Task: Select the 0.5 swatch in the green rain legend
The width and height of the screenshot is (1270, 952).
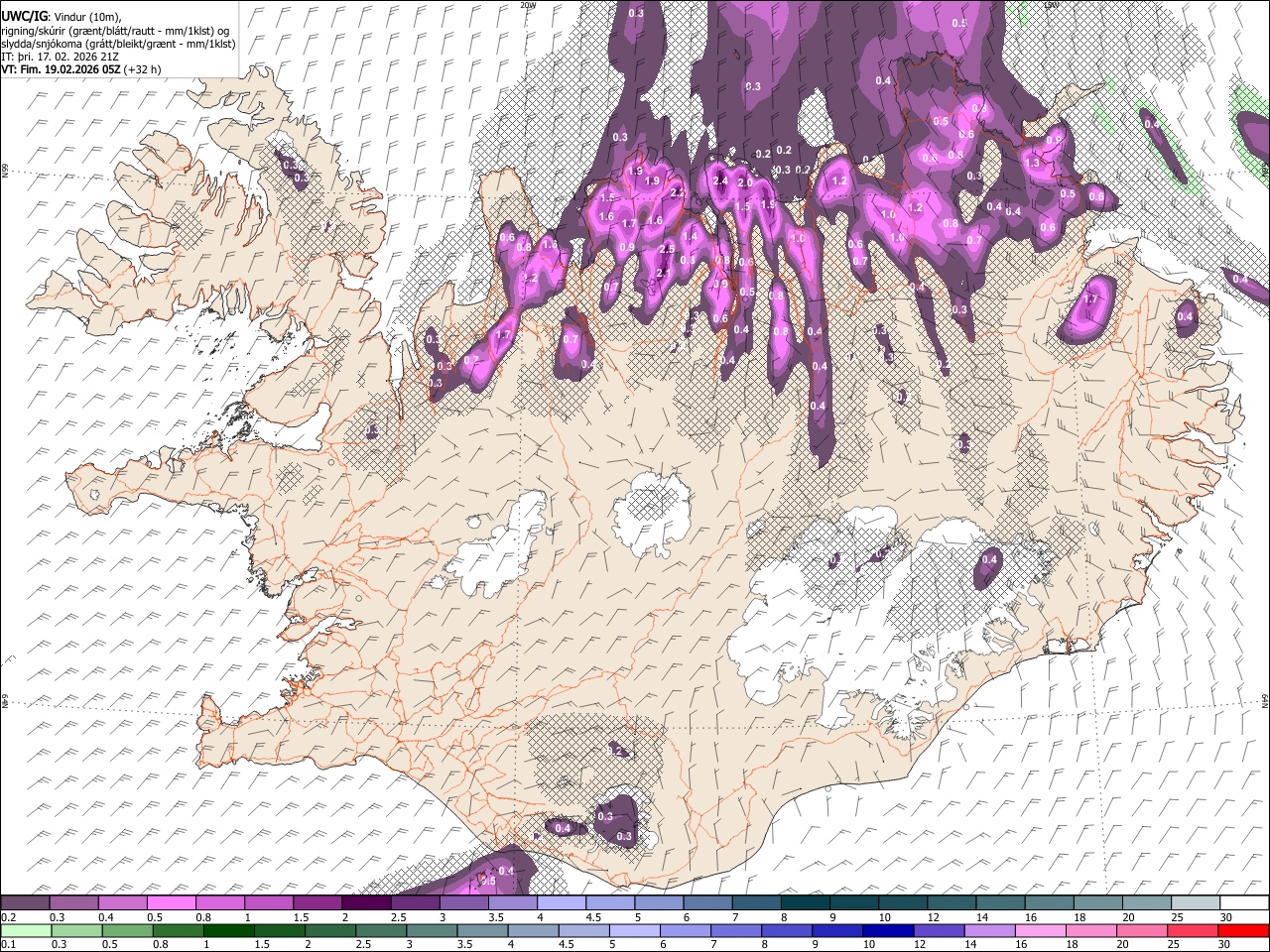Action: [x=127, y=930]
